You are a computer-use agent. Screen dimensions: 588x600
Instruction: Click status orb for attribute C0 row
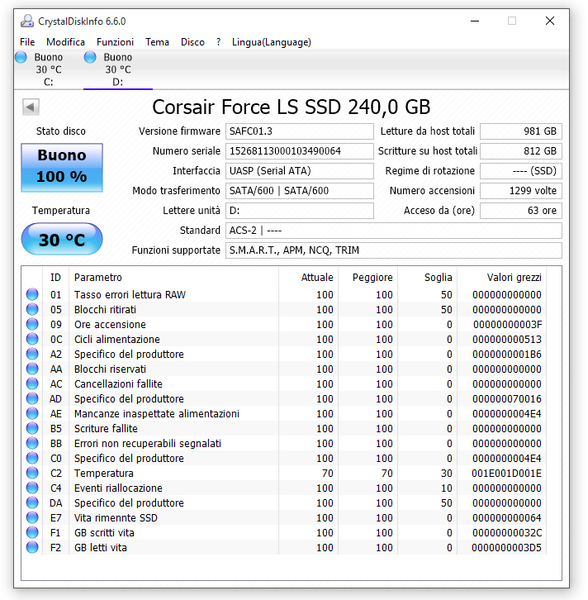(32, 458)
